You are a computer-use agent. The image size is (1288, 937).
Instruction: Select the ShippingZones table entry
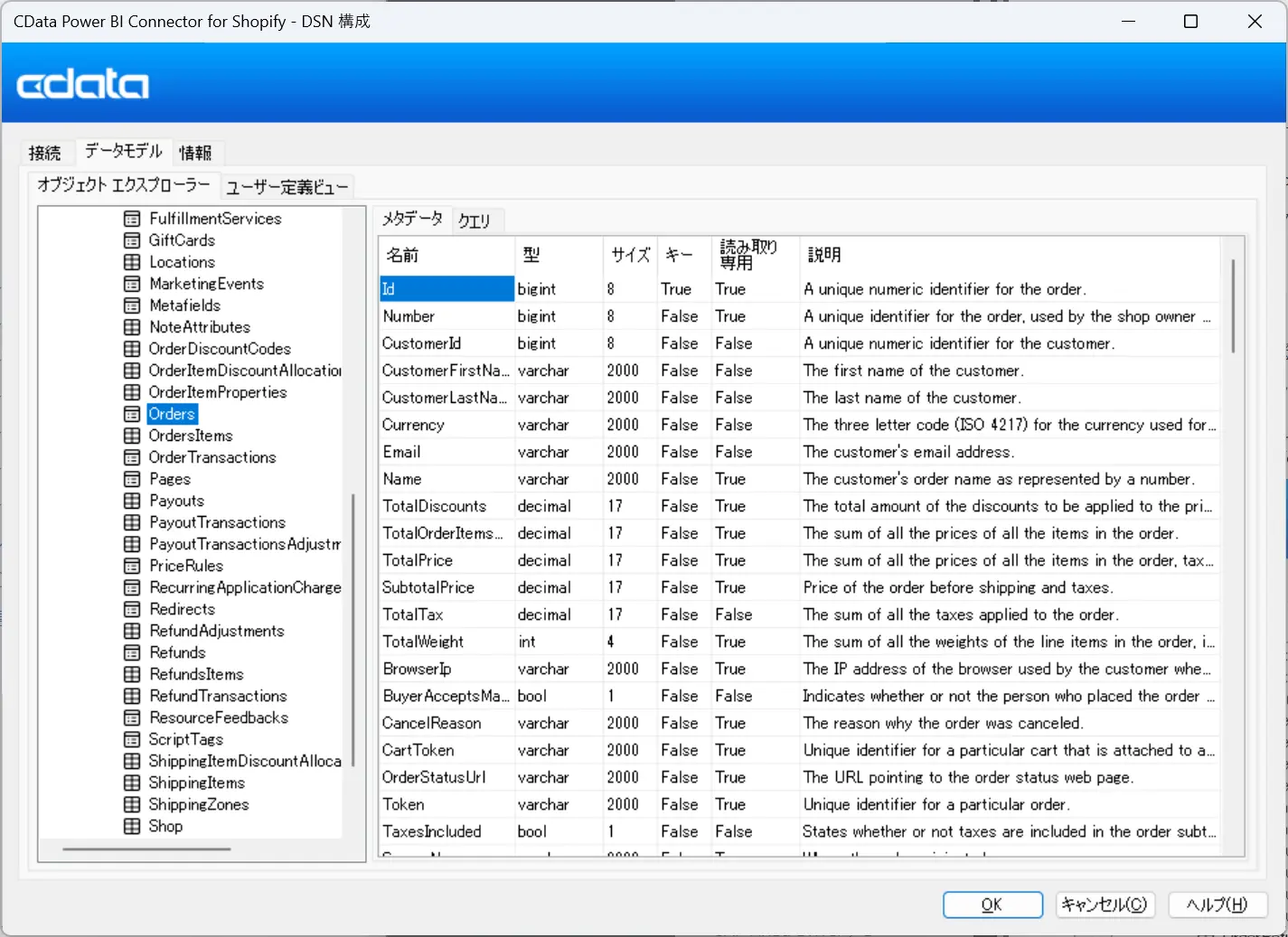(198, 804)
